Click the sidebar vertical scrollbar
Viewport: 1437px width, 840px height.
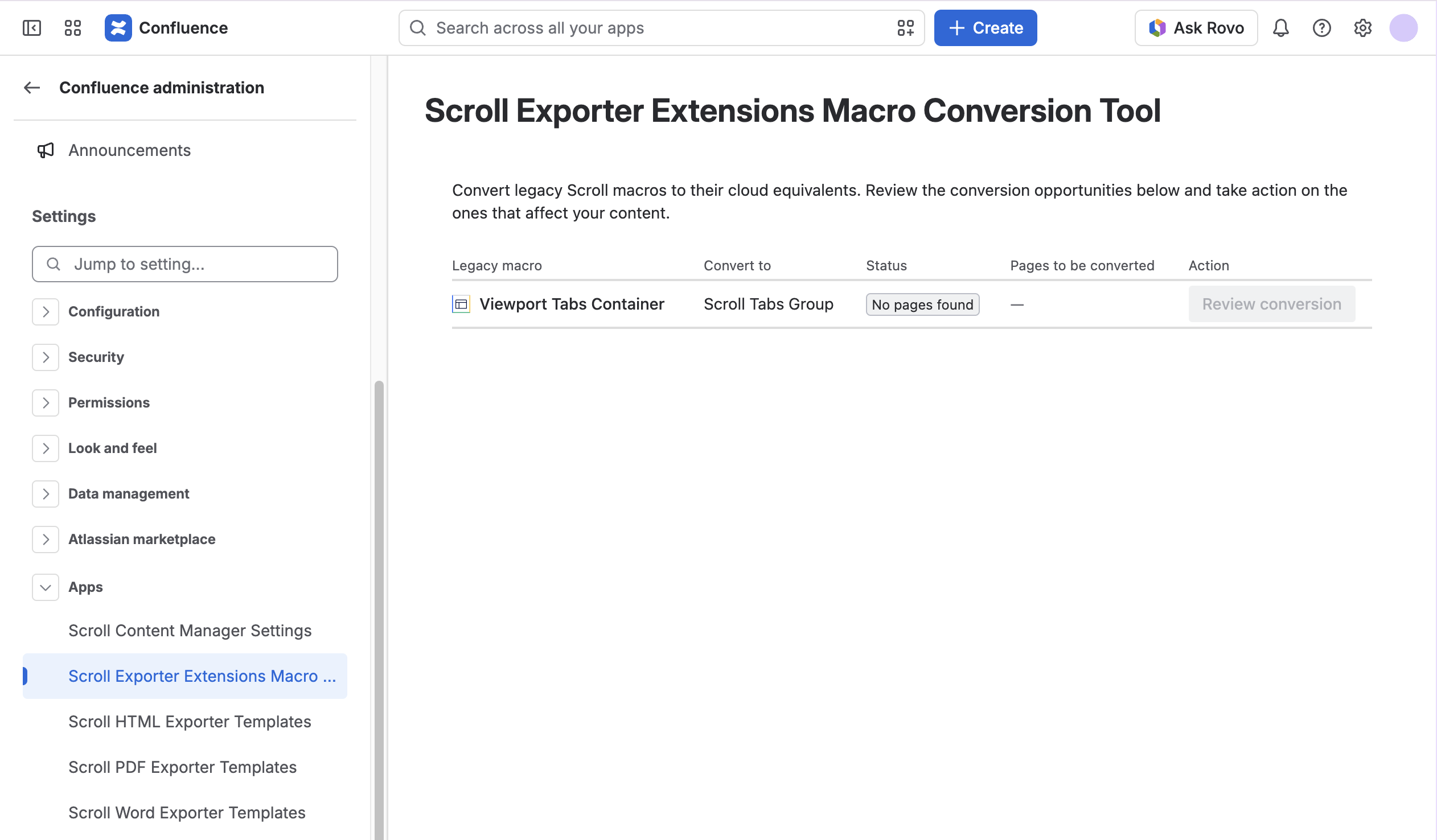coord(379,610)
